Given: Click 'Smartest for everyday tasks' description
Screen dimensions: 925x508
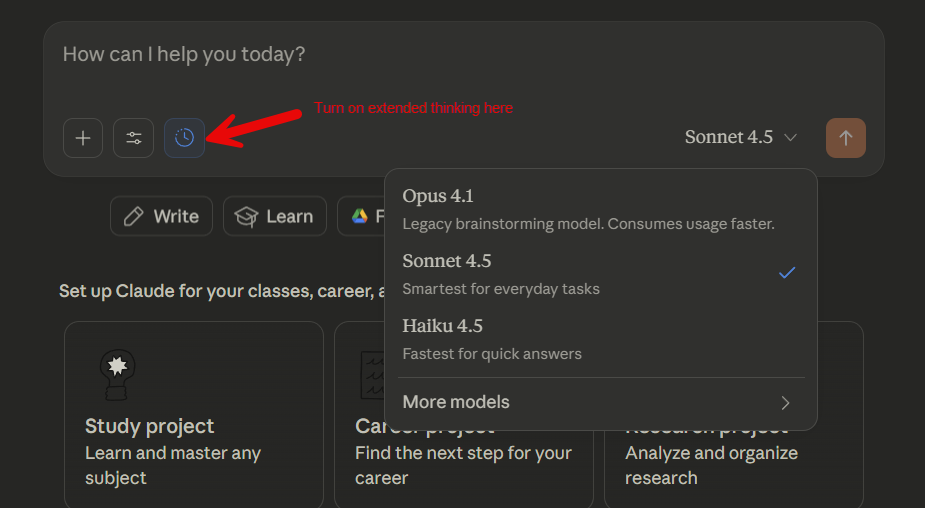Looking at the screenshot, I should click(501, 289).
